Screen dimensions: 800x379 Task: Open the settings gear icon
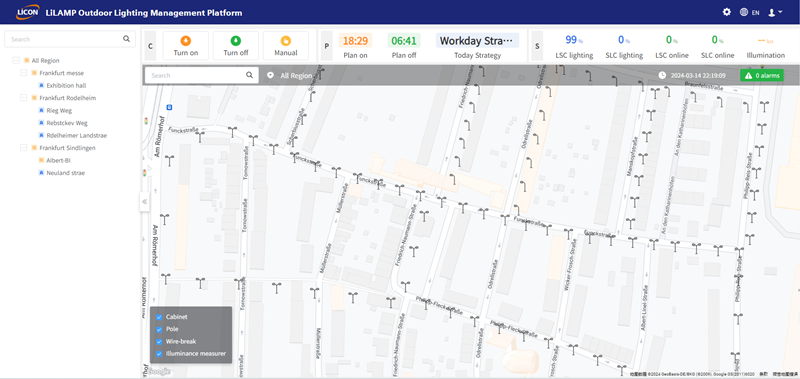727,12
